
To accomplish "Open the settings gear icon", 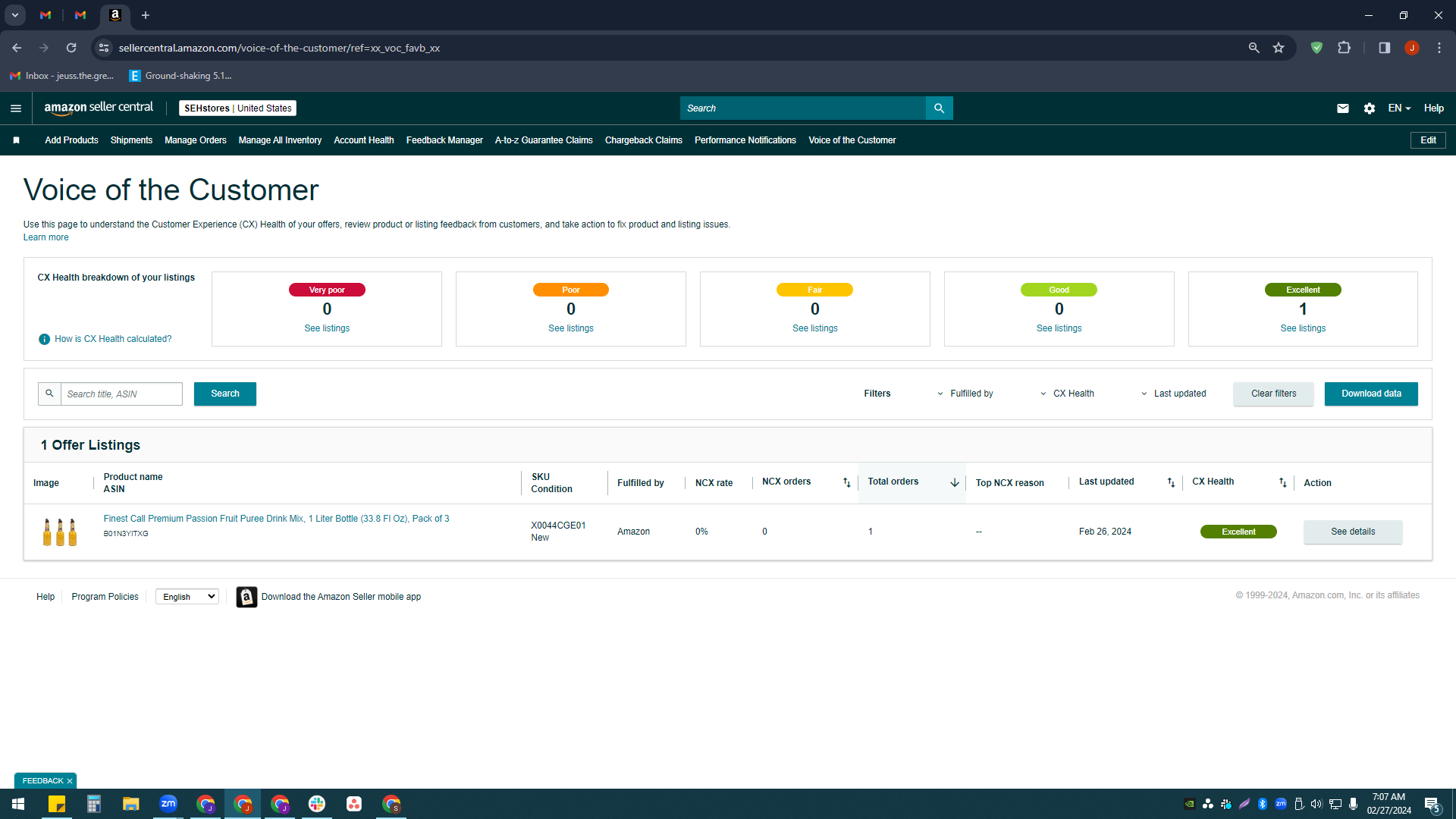I will pos(1369,108).
